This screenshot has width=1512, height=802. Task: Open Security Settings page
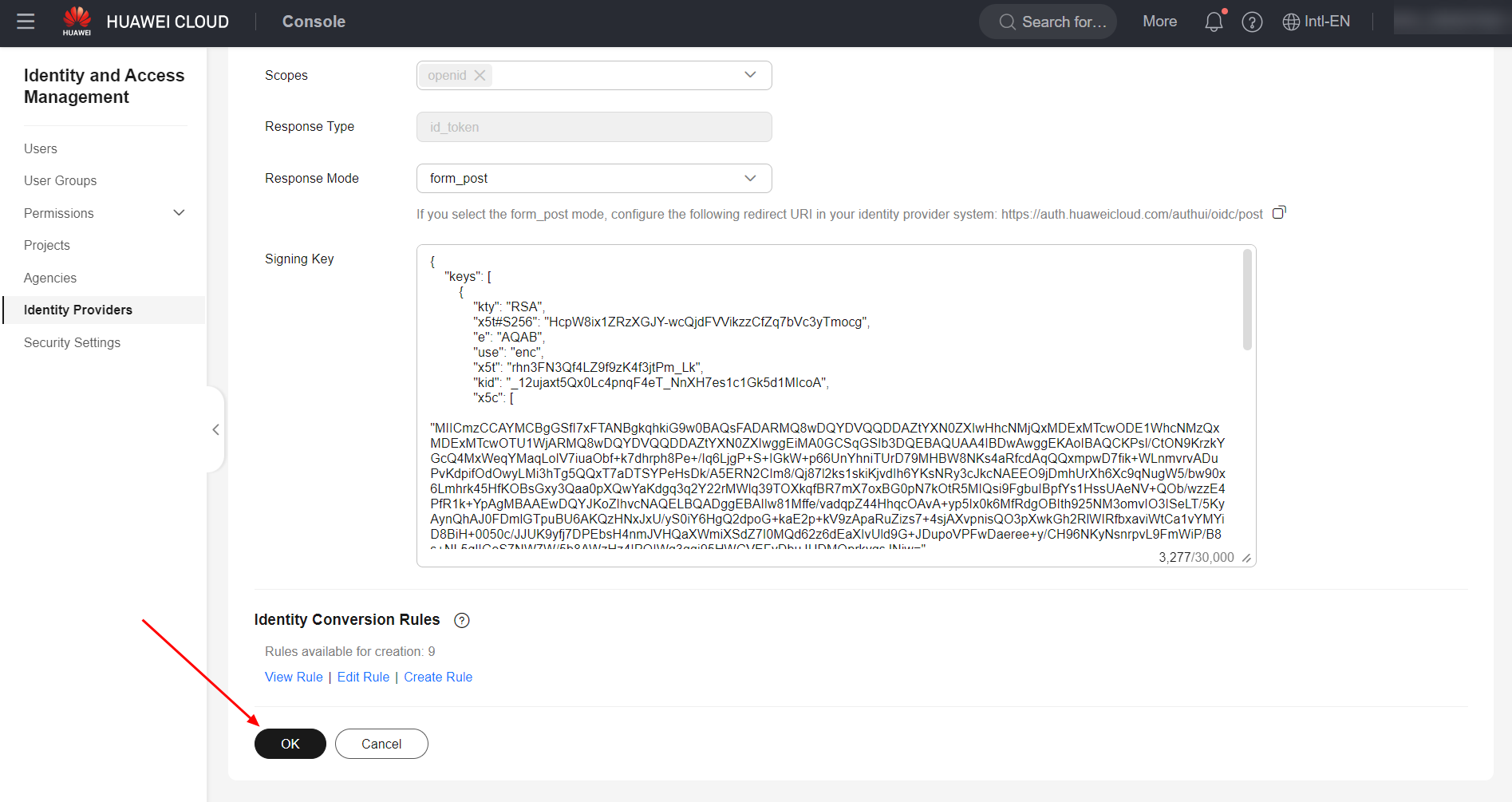pyautogui.click(x=72, y=342)
